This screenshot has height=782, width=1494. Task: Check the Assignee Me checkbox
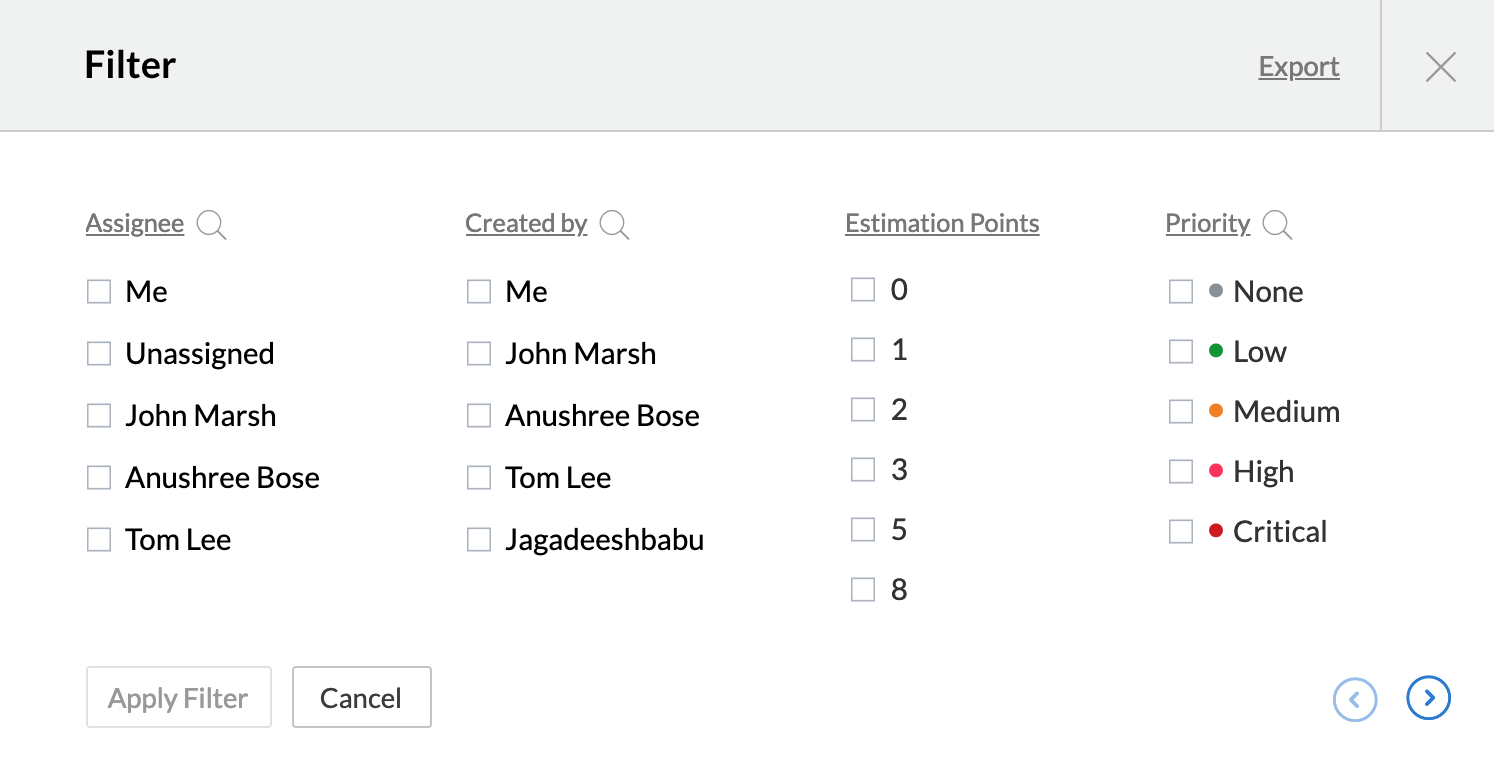click(x=98, y=292)
